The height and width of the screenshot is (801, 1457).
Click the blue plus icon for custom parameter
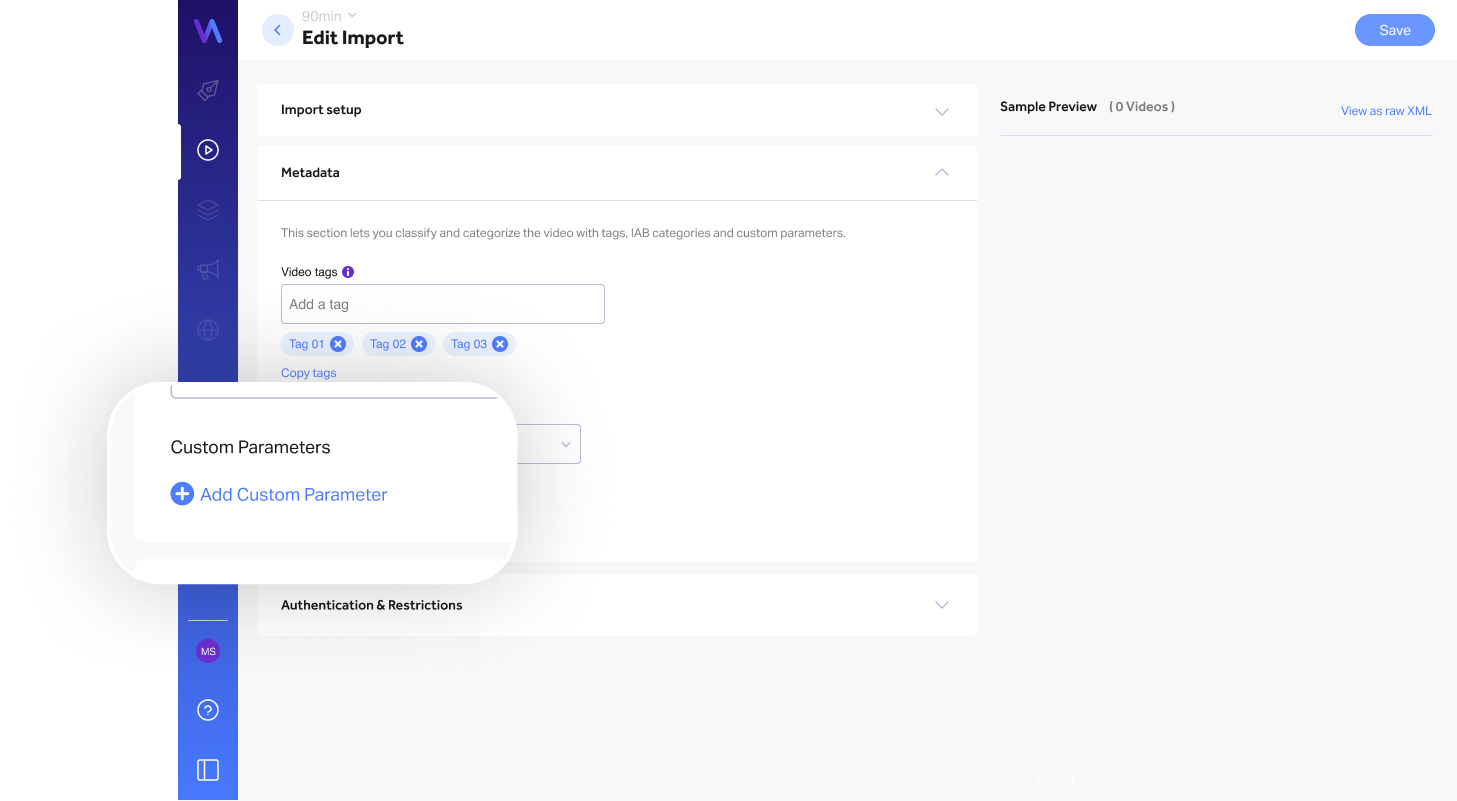182,494
